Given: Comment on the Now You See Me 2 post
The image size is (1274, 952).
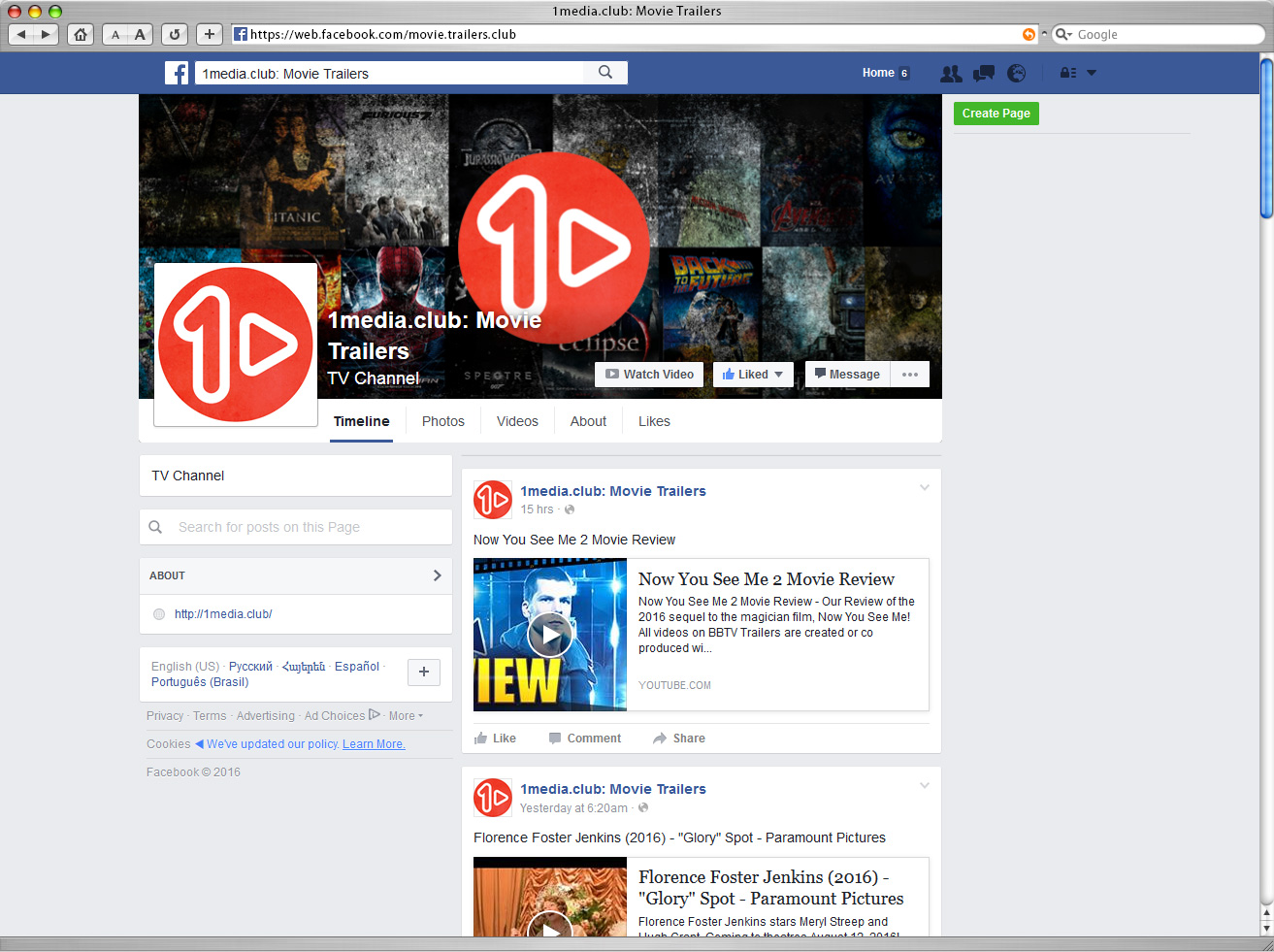Looking at the screenshot, I should (x=585, y=739).
